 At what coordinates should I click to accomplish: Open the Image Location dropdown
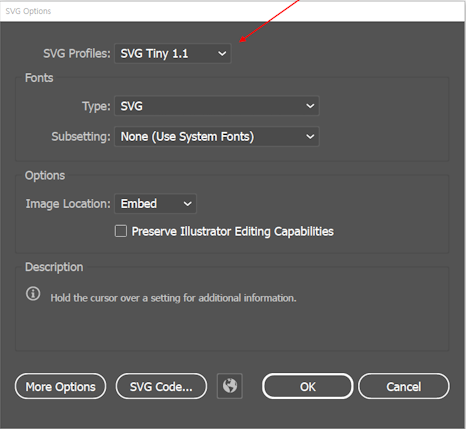tap(155, 204)
